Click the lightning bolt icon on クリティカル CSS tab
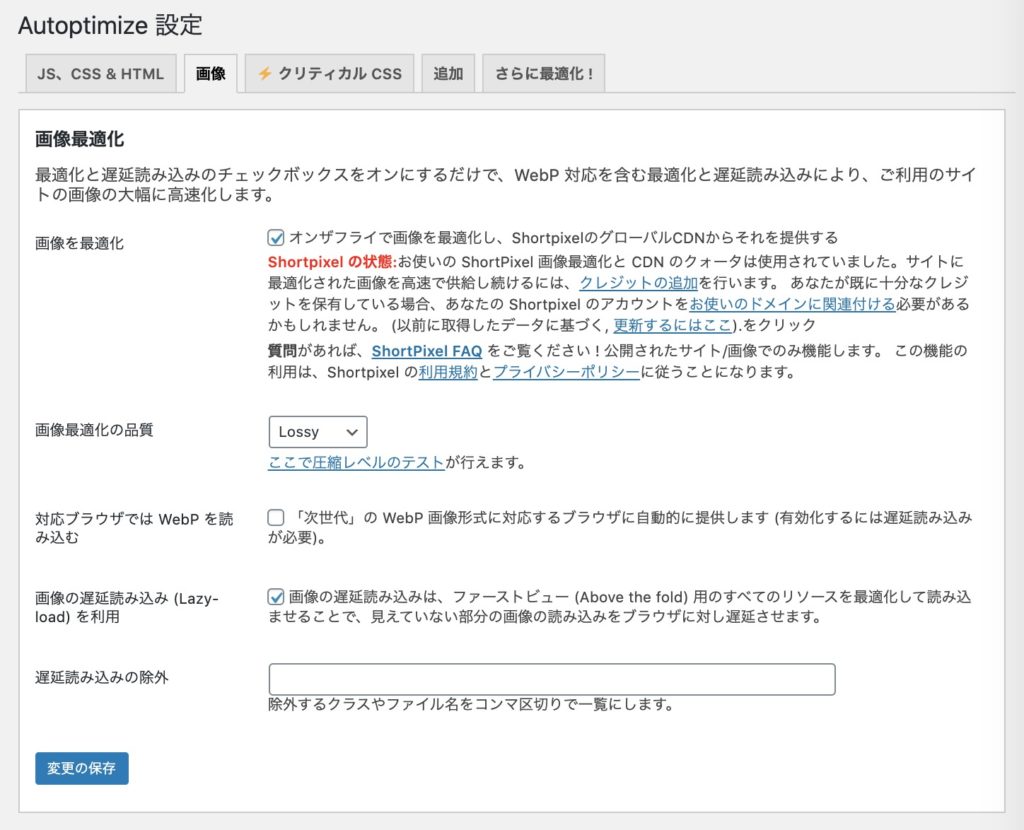The image size is (1024, 830). point(265,72)
